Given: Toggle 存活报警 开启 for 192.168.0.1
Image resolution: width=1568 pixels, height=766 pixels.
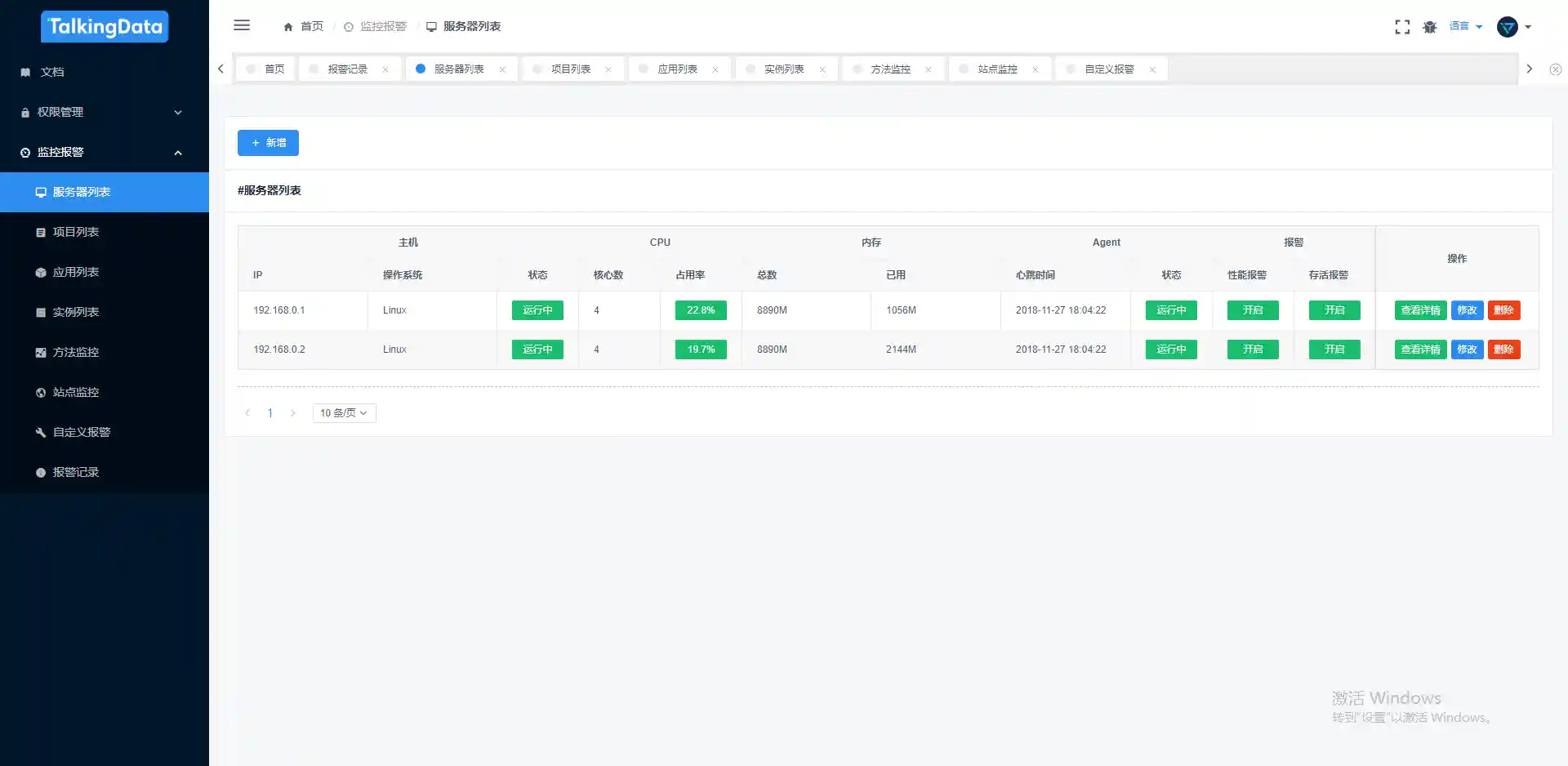Looking at the screenshot, I should tap(1334, 310).
